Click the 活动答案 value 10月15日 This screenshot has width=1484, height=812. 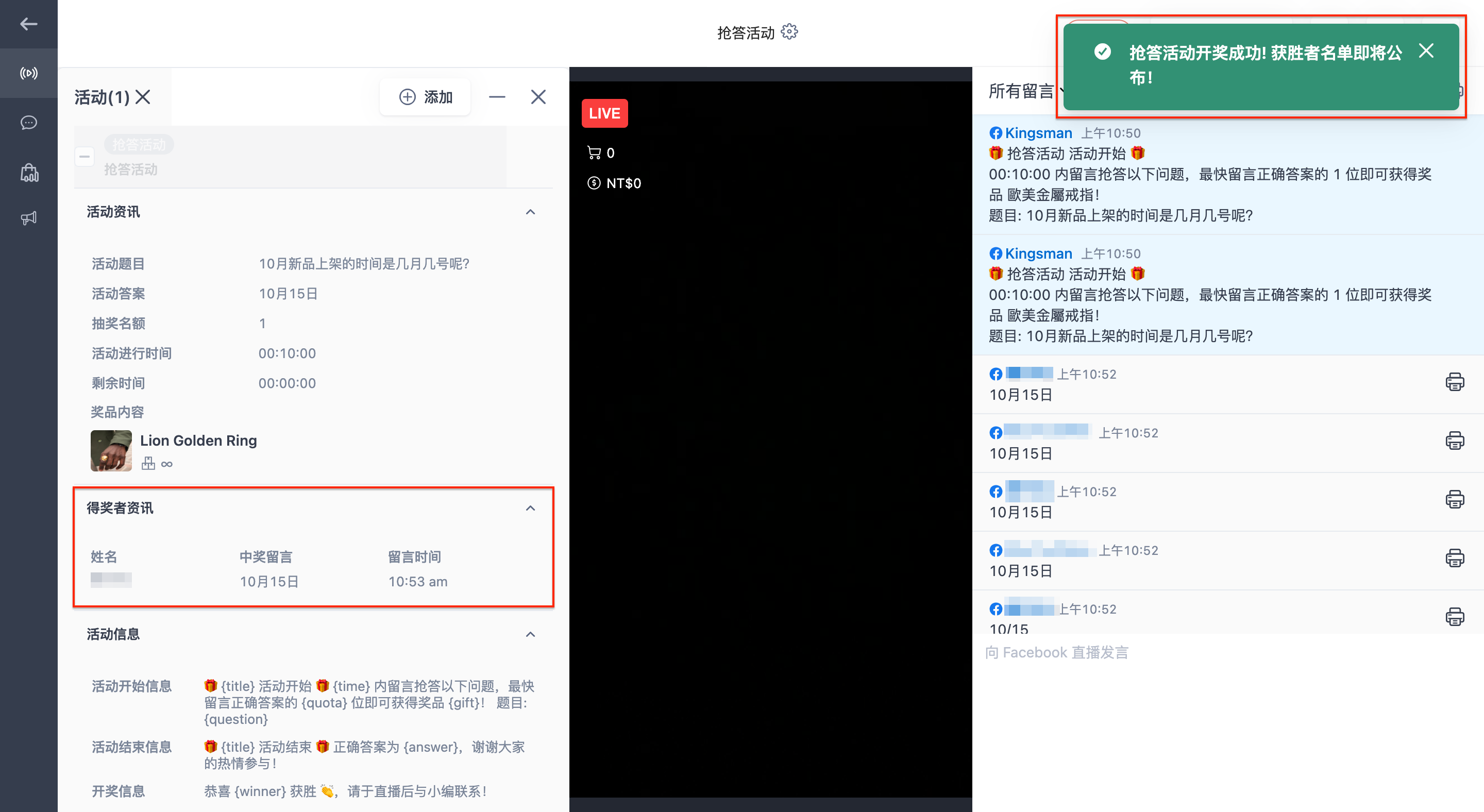(288, 293)
